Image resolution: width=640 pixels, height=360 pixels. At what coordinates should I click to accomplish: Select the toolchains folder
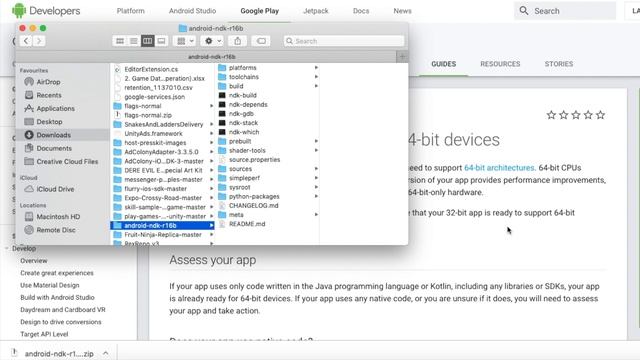coord(244,77)
